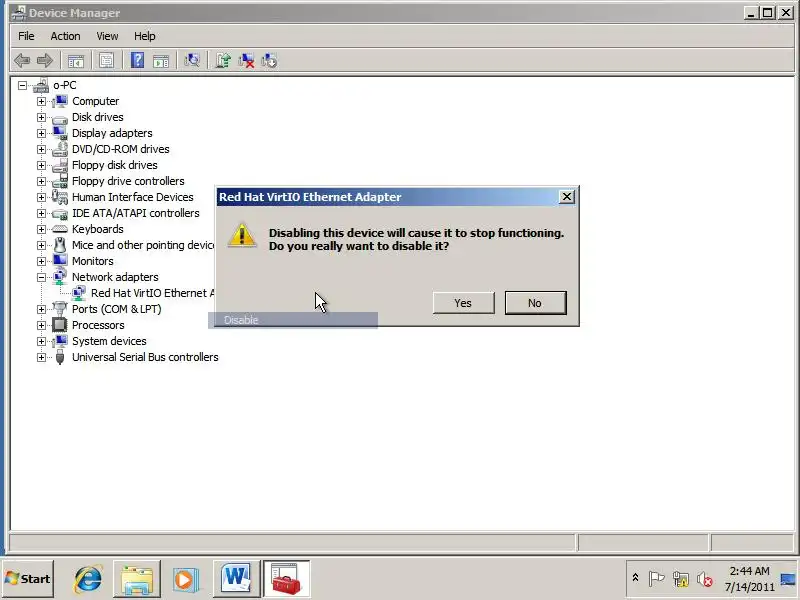
Task: Open Windows Explorer folder in taskbar
Action: tap(137, 579)
